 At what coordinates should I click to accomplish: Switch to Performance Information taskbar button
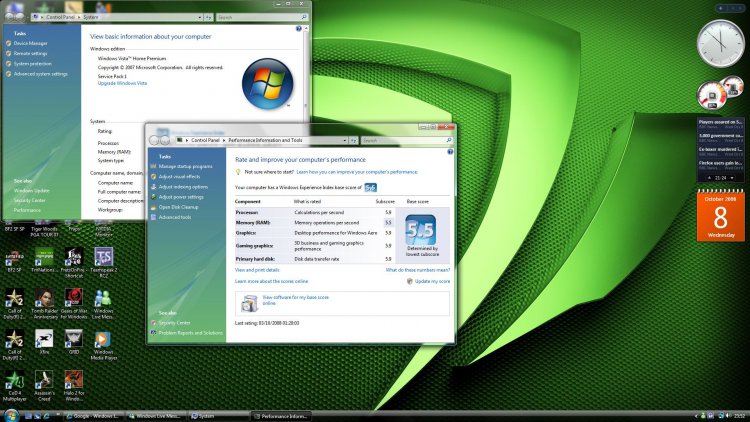tap(281, 416)
